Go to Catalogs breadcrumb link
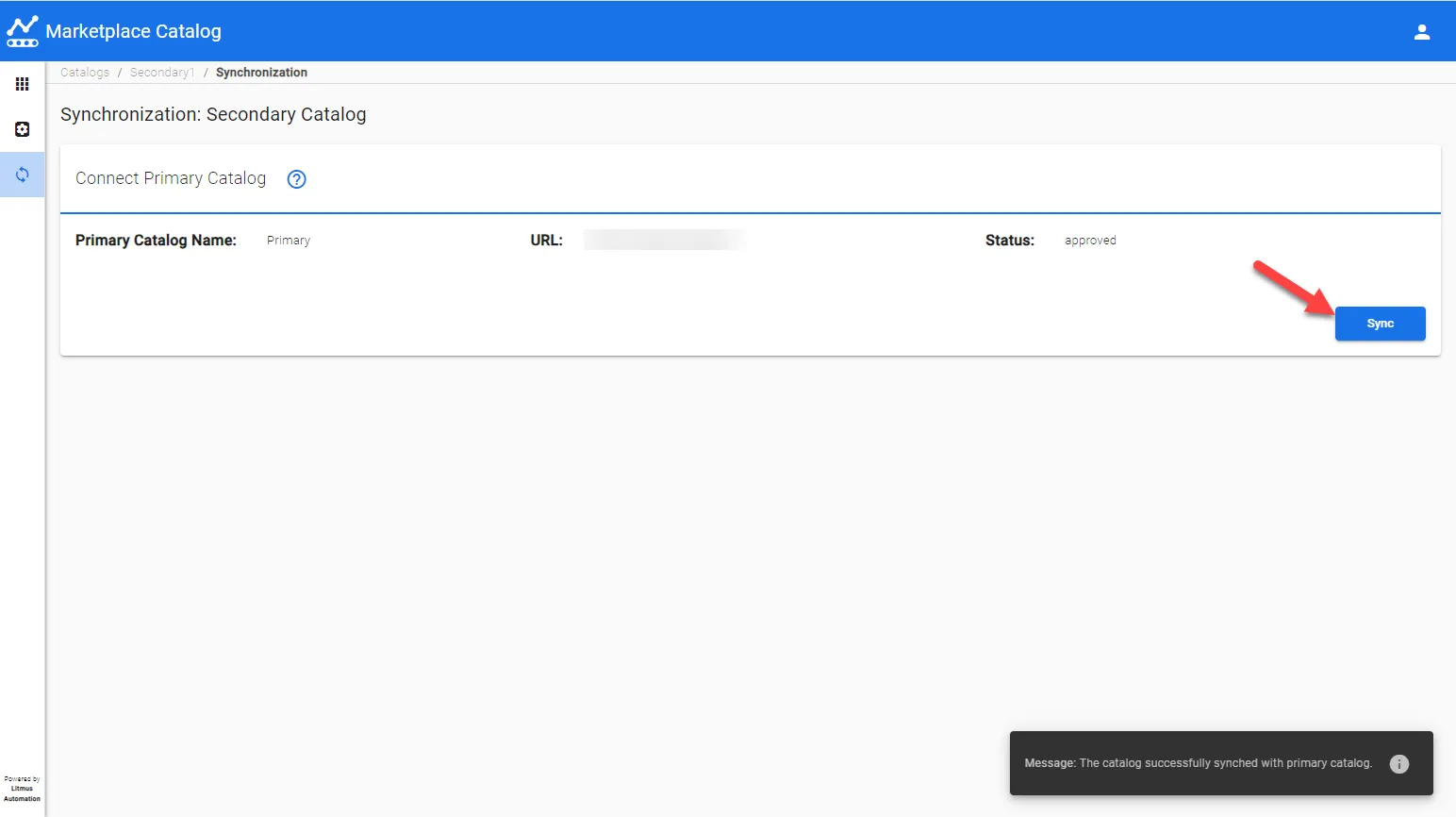The width and height of the screenshot is (1456, 817). 85,73
